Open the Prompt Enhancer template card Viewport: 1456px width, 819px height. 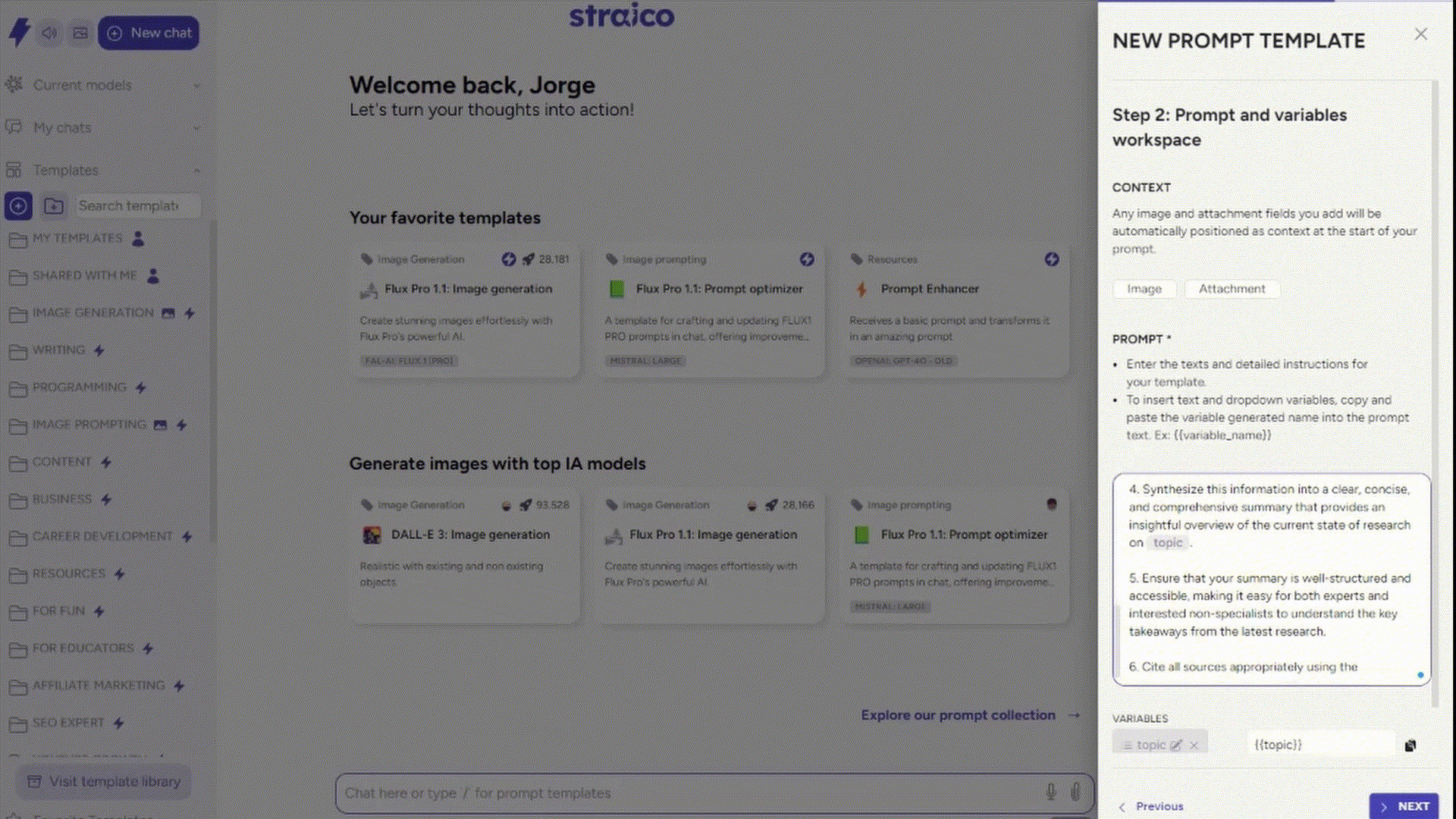[954, 311]
